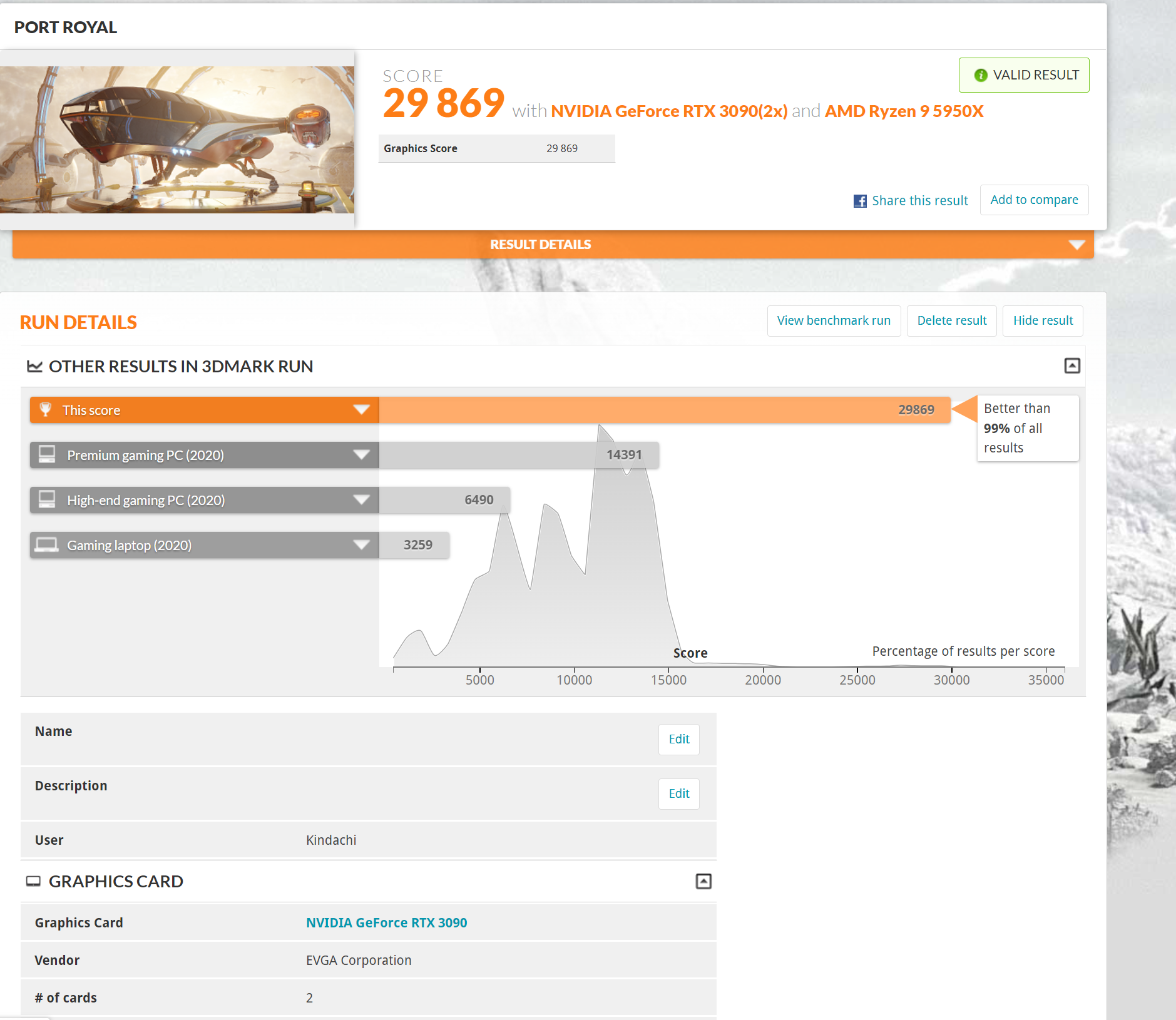The height and width of the screenshot is (1020, 1176).
Task: Click the user name Kindachi
Action: (331, 840)
